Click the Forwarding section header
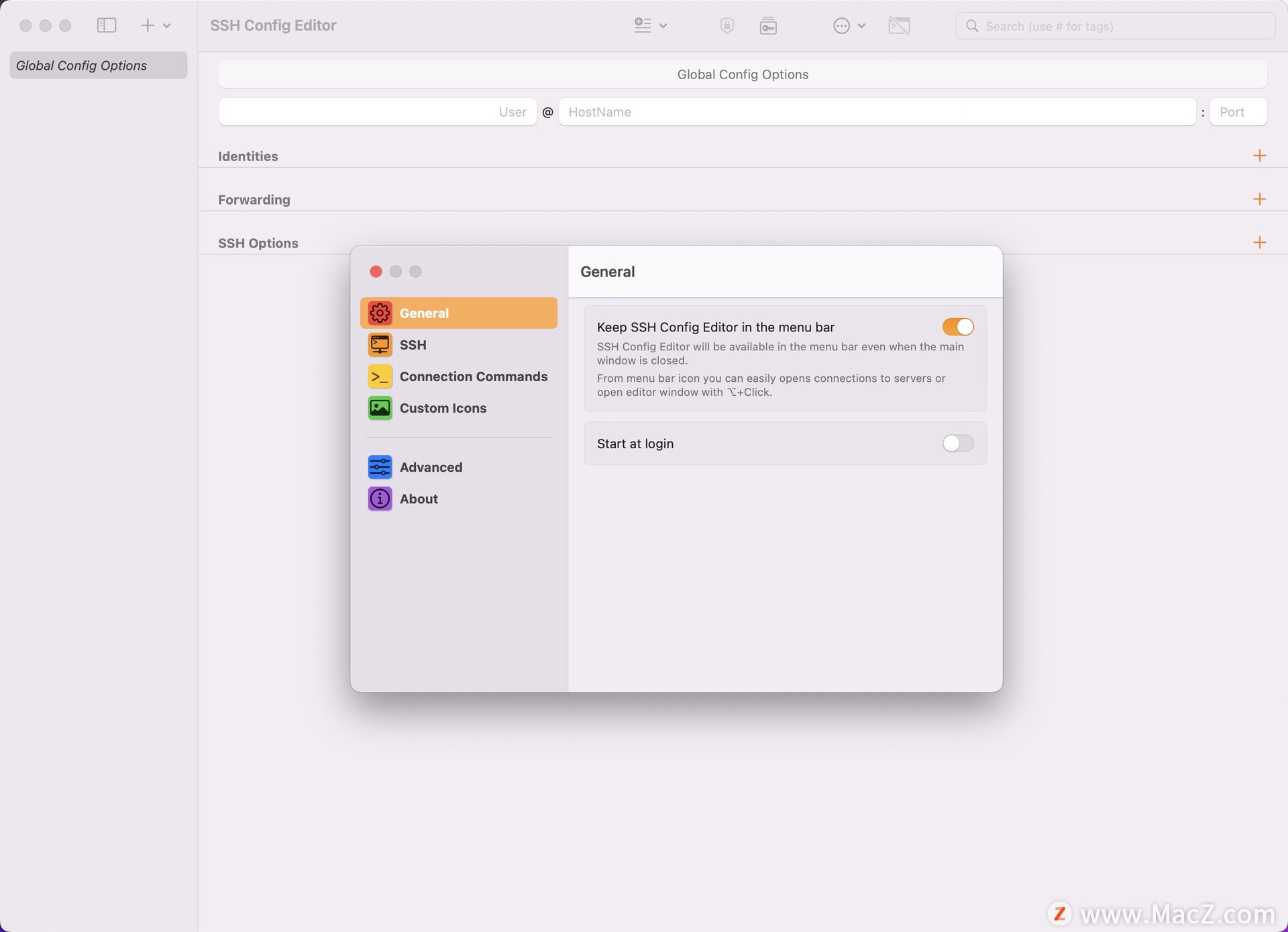The height and width of the screenshot is (932, 1288). pos(254,200)
